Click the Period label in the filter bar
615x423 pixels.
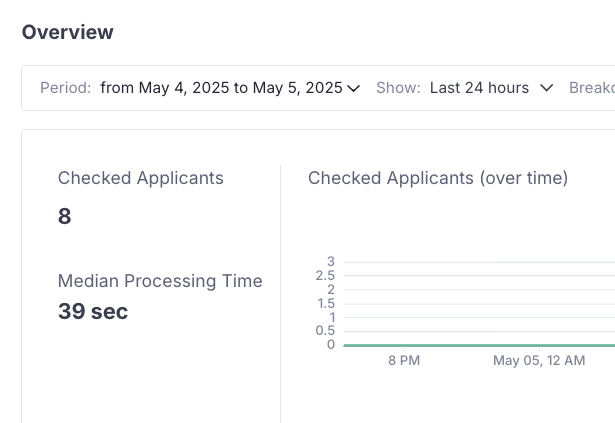[66, 88]
